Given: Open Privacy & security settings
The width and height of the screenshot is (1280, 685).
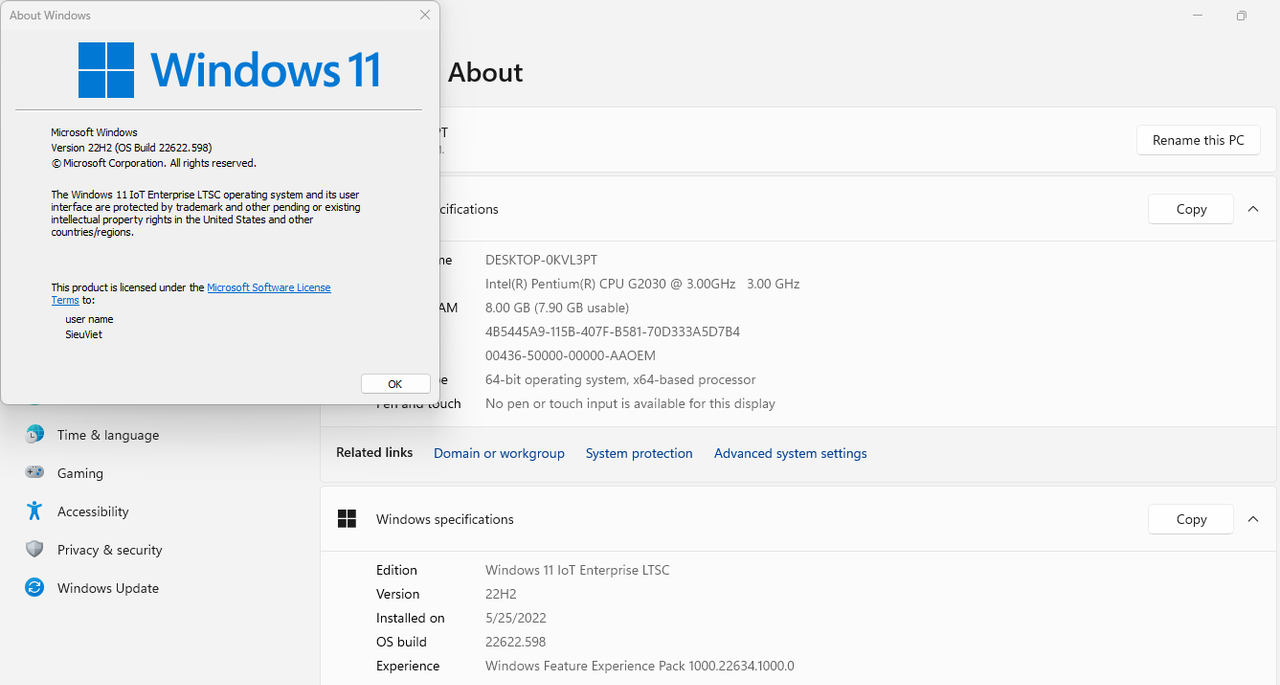Looking at the screenshot, I should pyautogui.click(x=109, y=550).
